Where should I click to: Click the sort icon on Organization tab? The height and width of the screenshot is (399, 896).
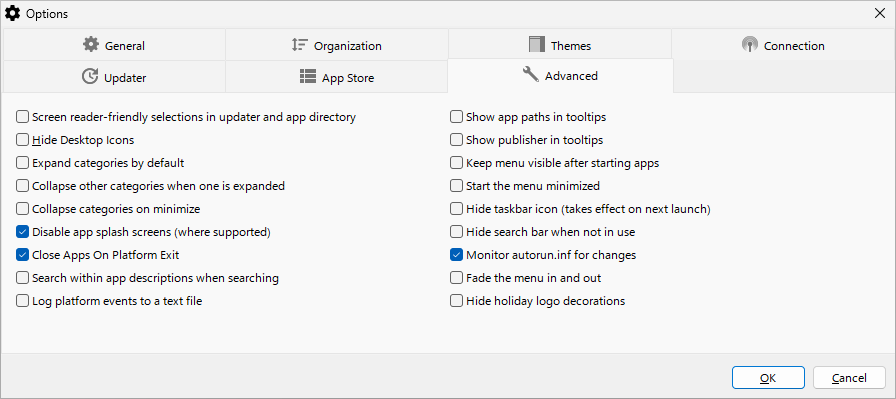tap(299, 45)
